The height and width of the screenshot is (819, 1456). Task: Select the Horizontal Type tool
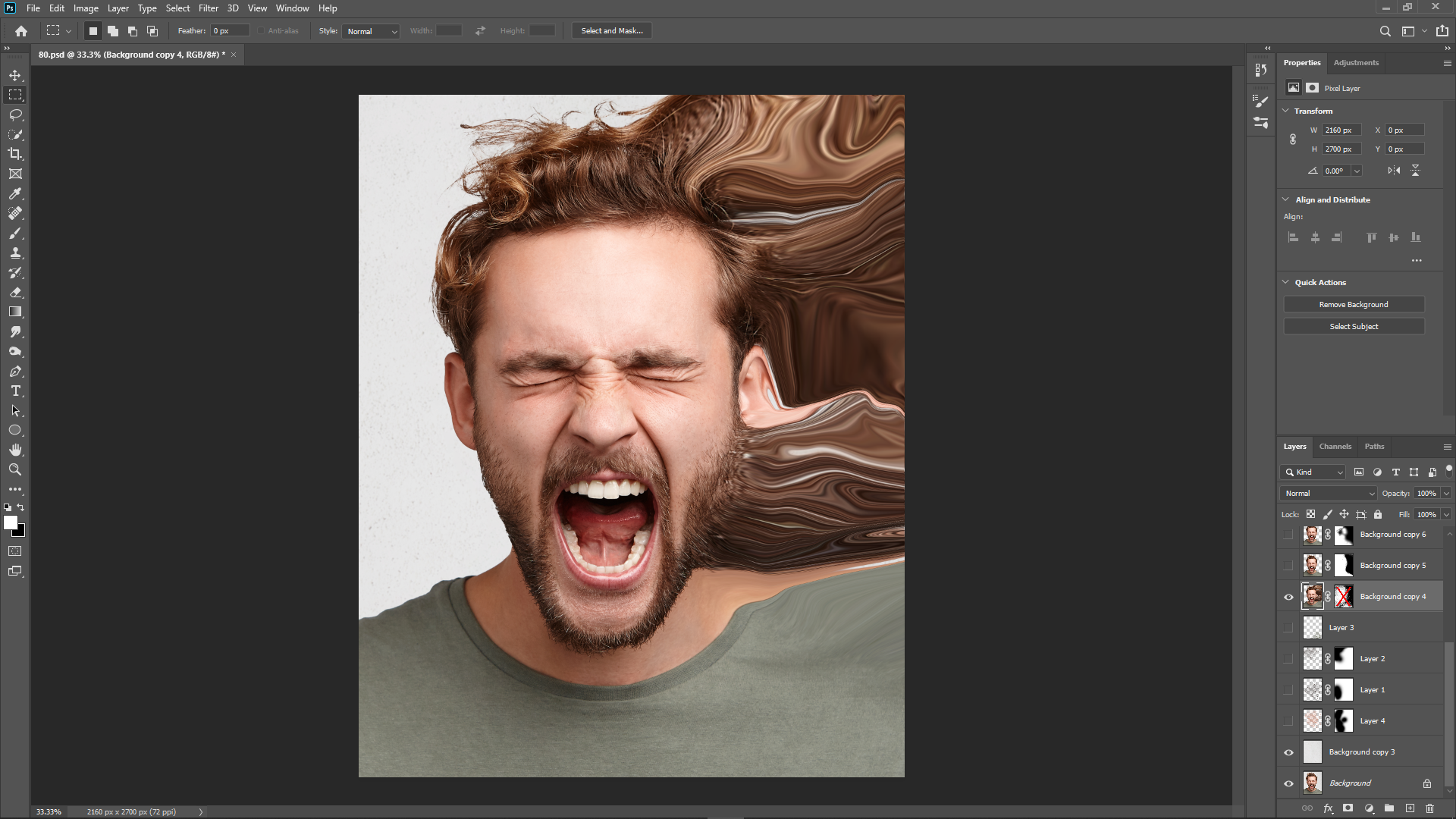(15, 391)
